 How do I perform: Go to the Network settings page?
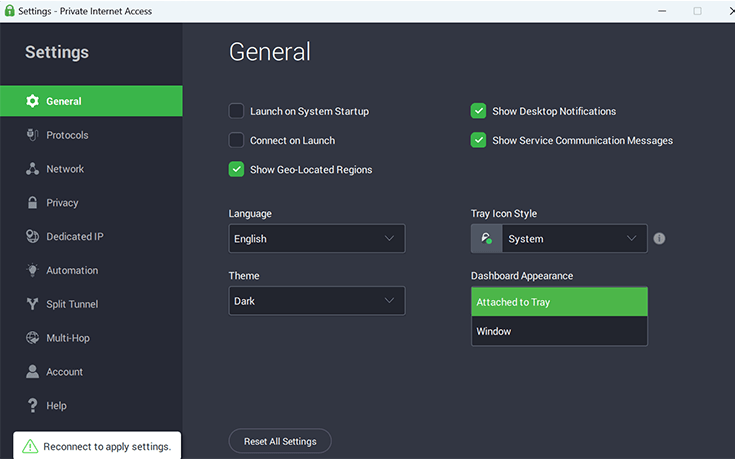coord(91,169)
